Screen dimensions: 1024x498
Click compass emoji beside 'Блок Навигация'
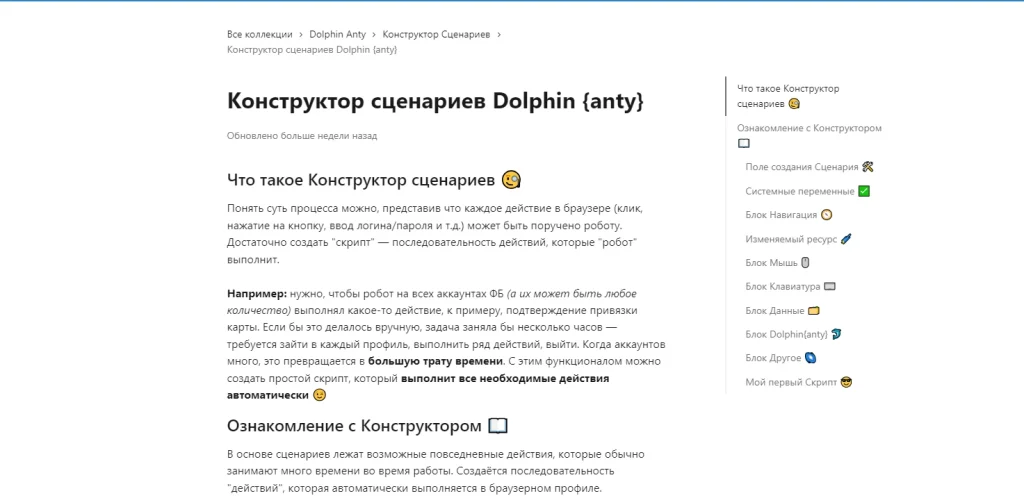tap(827, 215)
